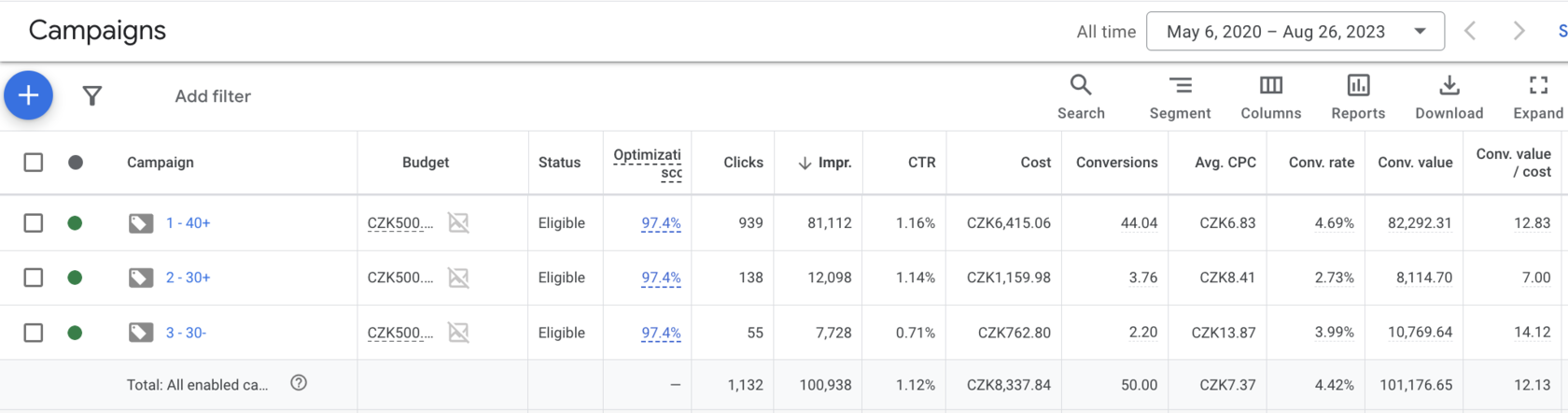
Task: Open status dot dropdown for campaign 3 - 30-
Action: point(75,333)
